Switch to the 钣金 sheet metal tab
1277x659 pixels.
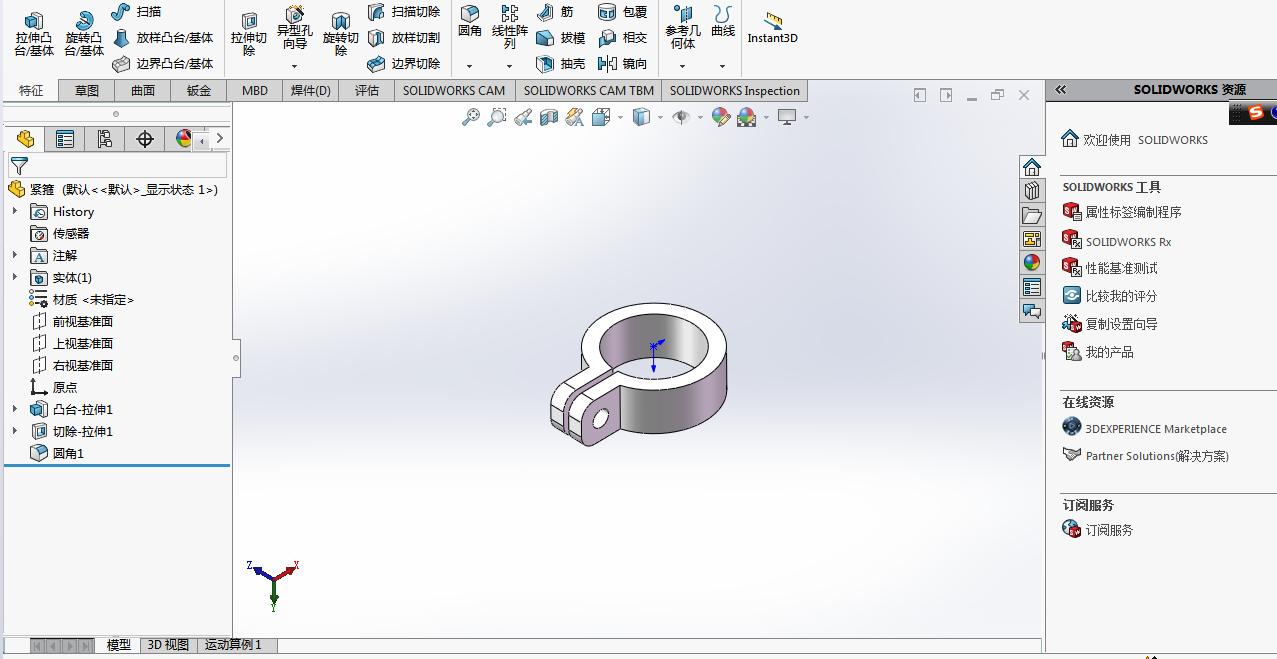[x=199, y=91]
